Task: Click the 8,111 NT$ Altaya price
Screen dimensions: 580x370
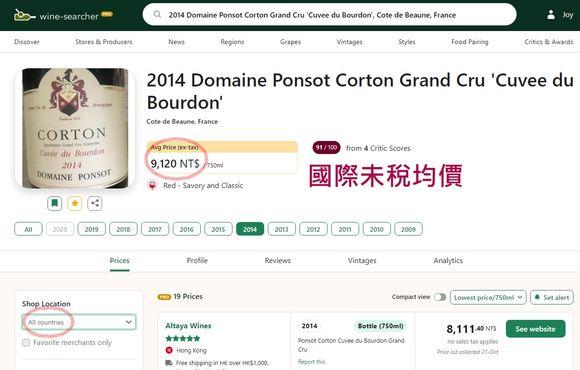Action: 471,329
